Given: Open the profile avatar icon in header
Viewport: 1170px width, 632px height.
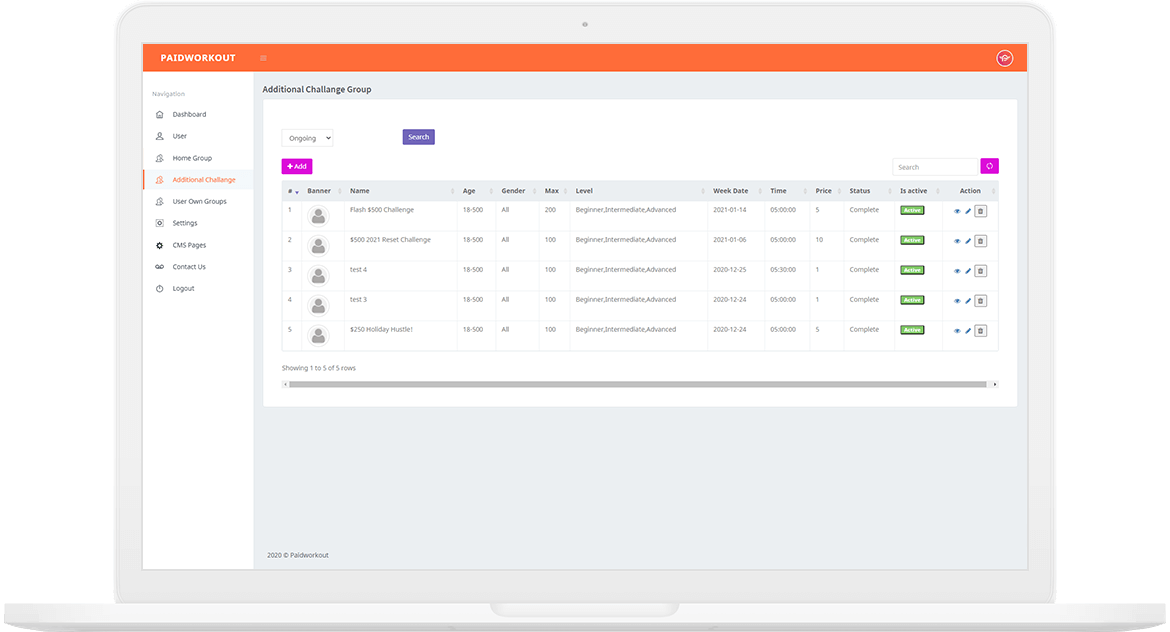Looking at the screenshot, I should click(1004, 58).
